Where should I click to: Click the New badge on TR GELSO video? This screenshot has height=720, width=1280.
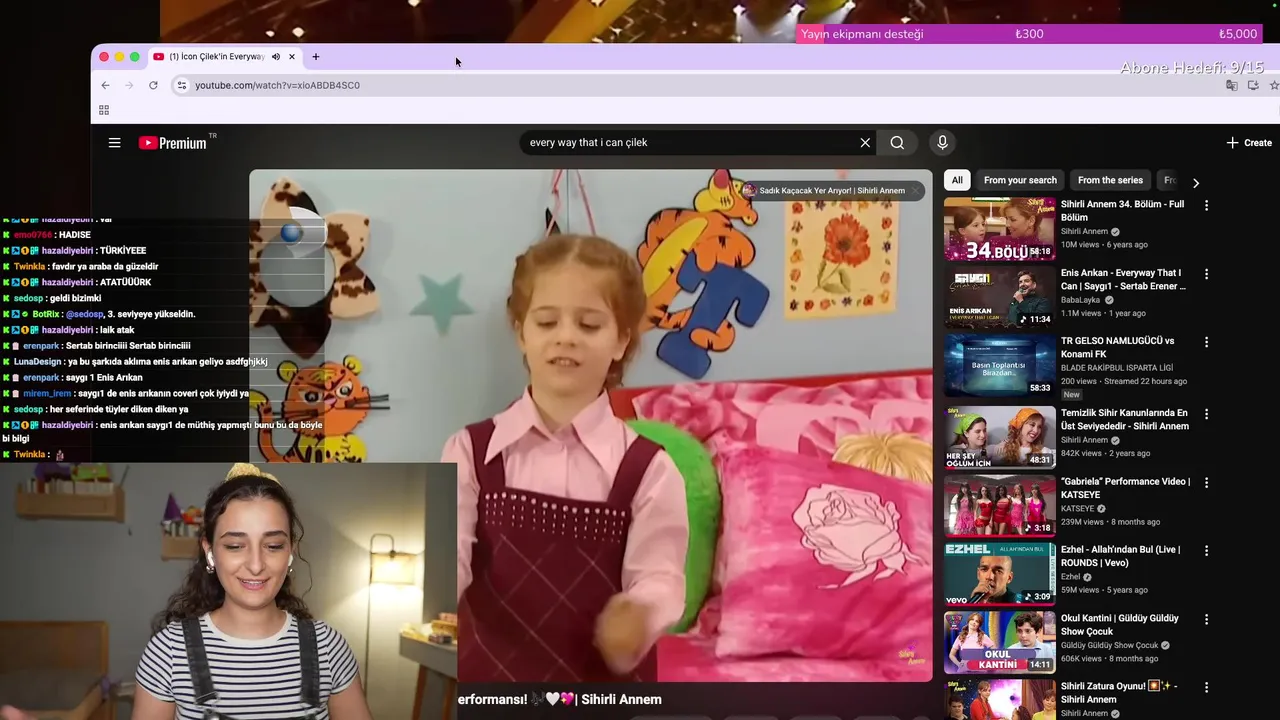(x=1072, y=395)
